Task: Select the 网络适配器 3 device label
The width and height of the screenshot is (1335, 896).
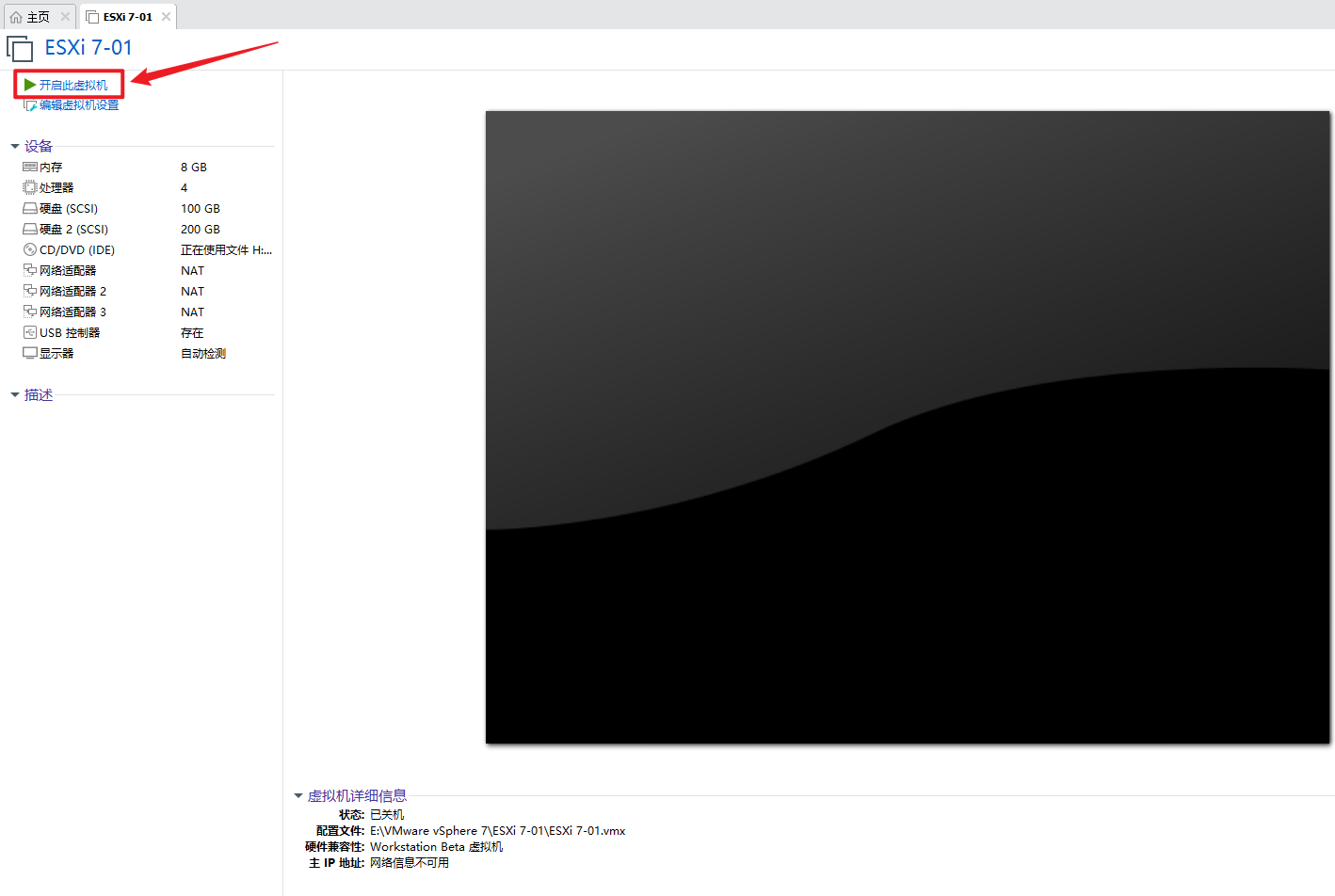Action: pos(72,312)
